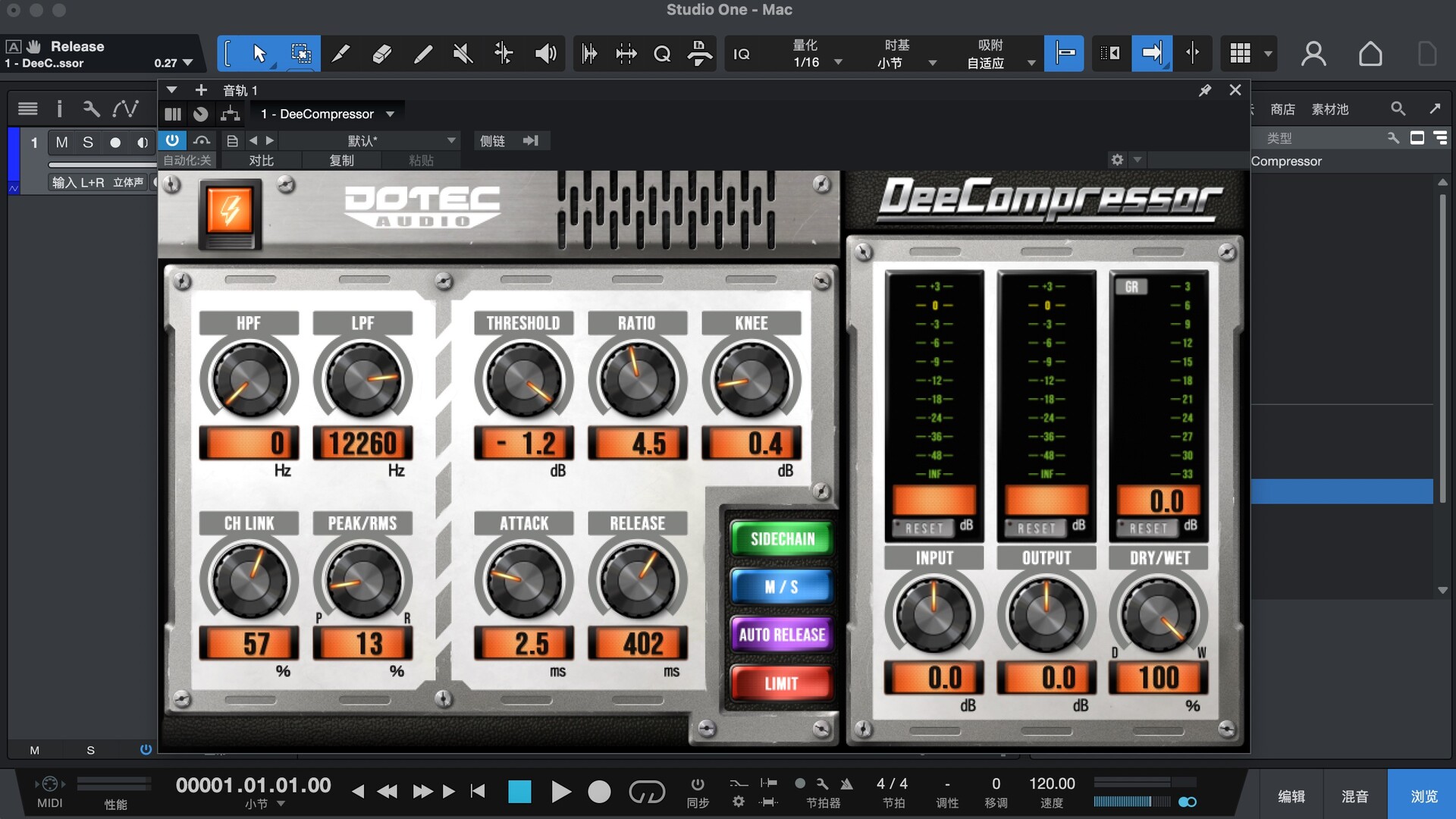This screenshot has height=819, width=1456.
Task: Select the Bend tool
Action: pos(504,54)
